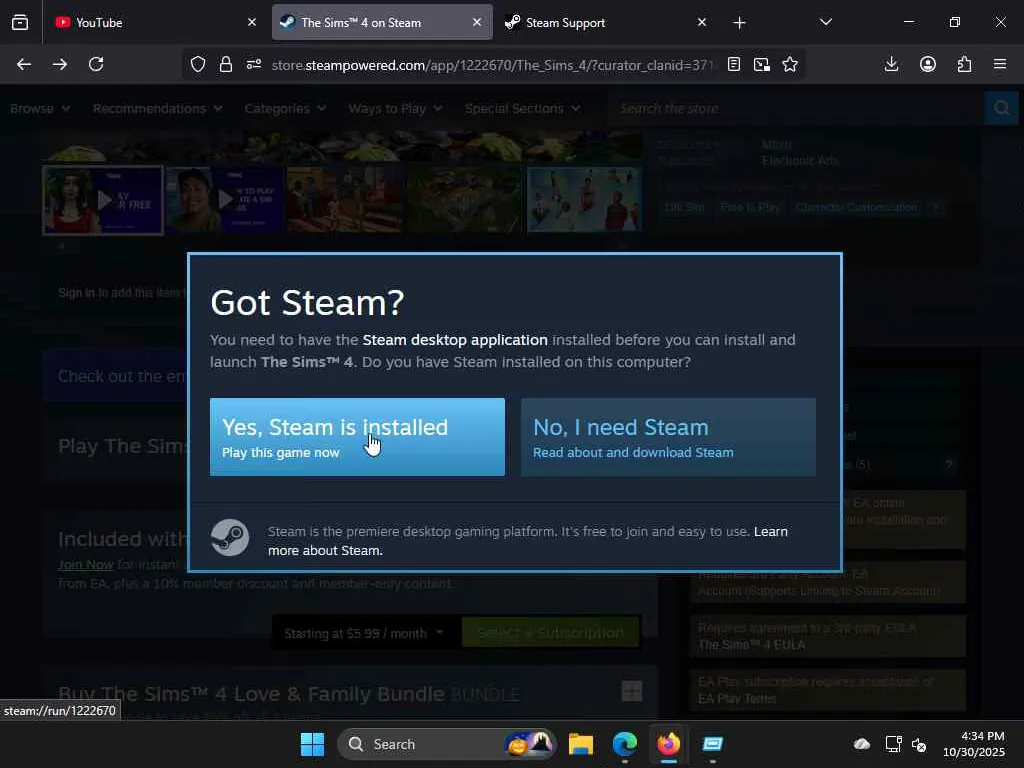Screen dimensions: 1024x768
Task: Expand the Recommendations menu
Action: (157, 108)
